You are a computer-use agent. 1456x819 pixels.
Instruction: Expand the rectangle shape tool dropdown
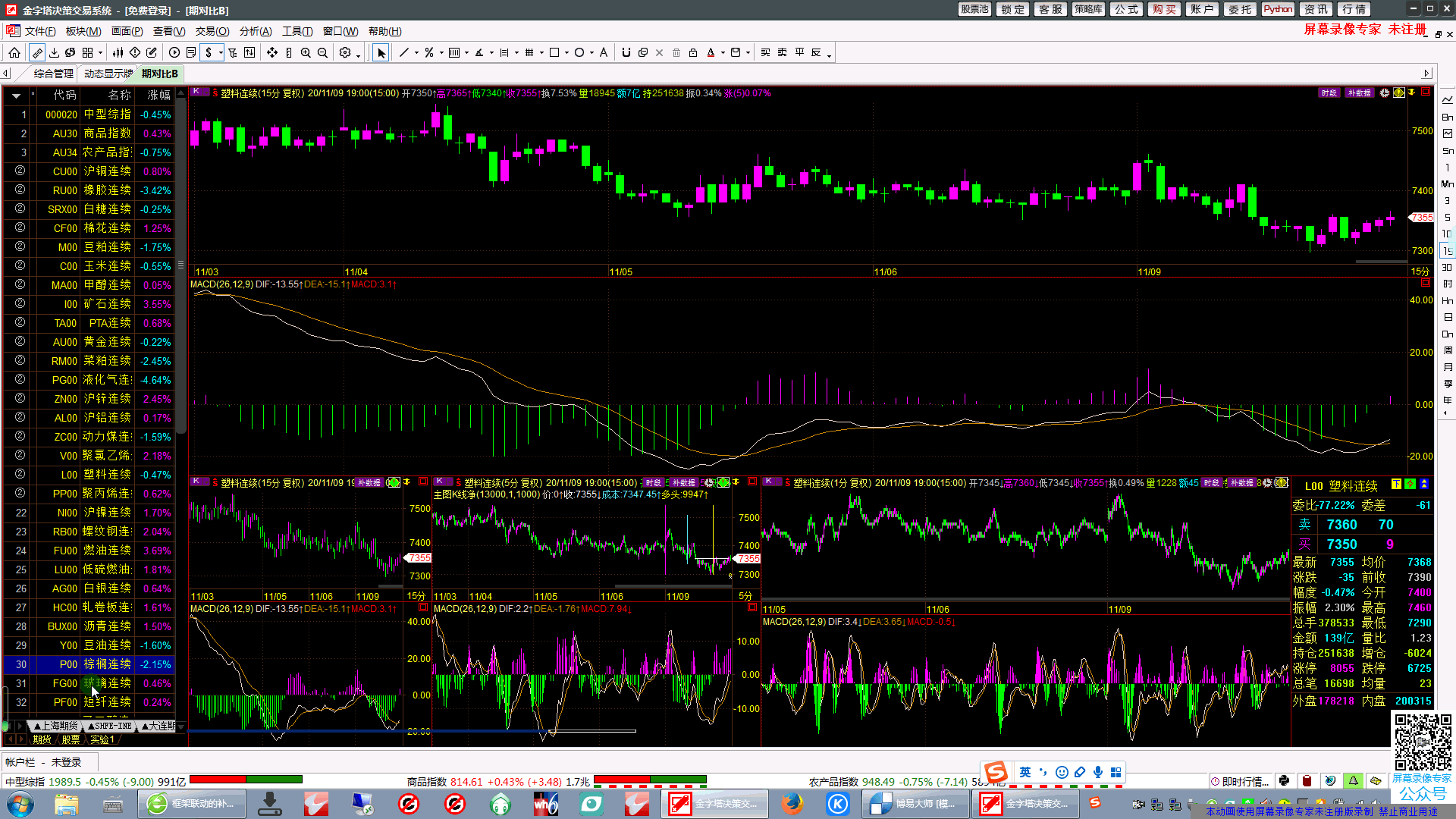566,53
